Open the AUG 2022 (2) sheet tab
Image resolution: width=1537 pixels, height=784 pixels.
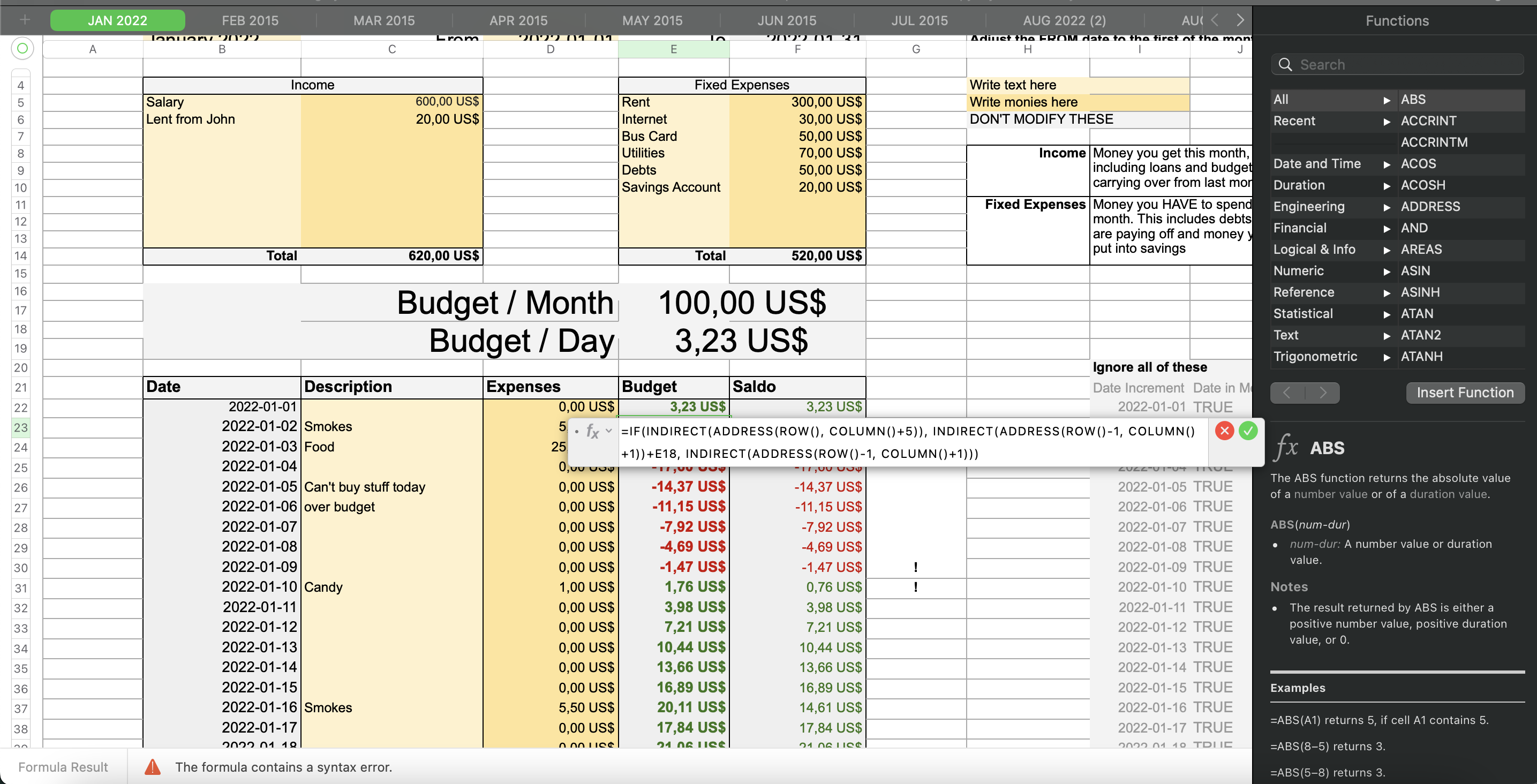pos(1064,20)
